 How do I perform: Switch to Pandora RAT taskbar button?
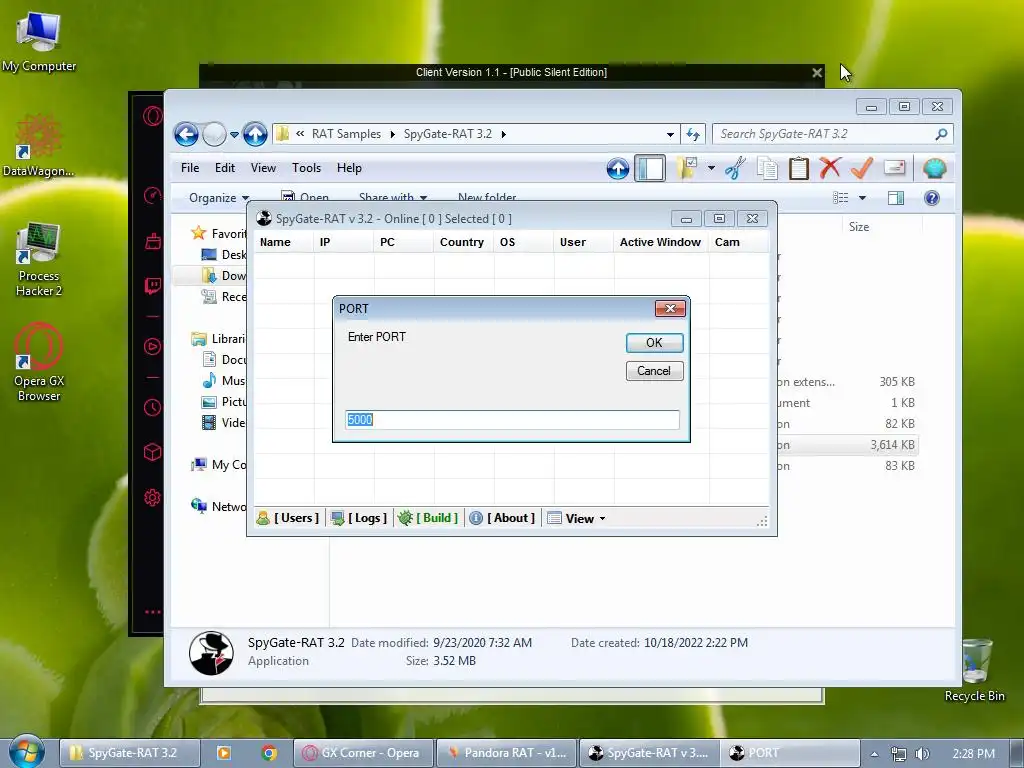tap(507, 753)
